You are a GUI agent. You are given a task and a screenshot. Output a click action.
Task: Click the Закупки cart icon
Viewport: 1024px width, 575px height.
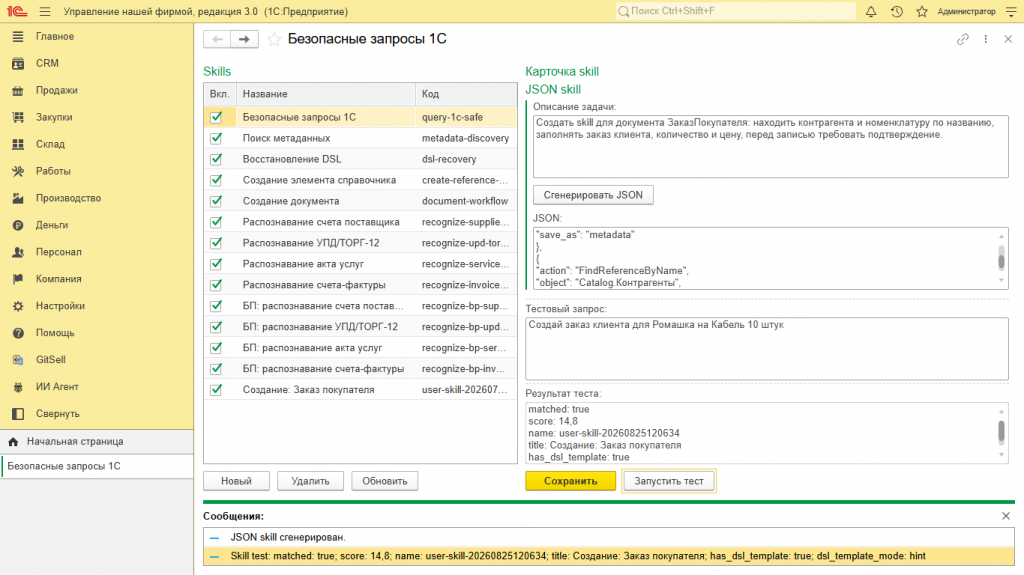[x=18, y=117]
